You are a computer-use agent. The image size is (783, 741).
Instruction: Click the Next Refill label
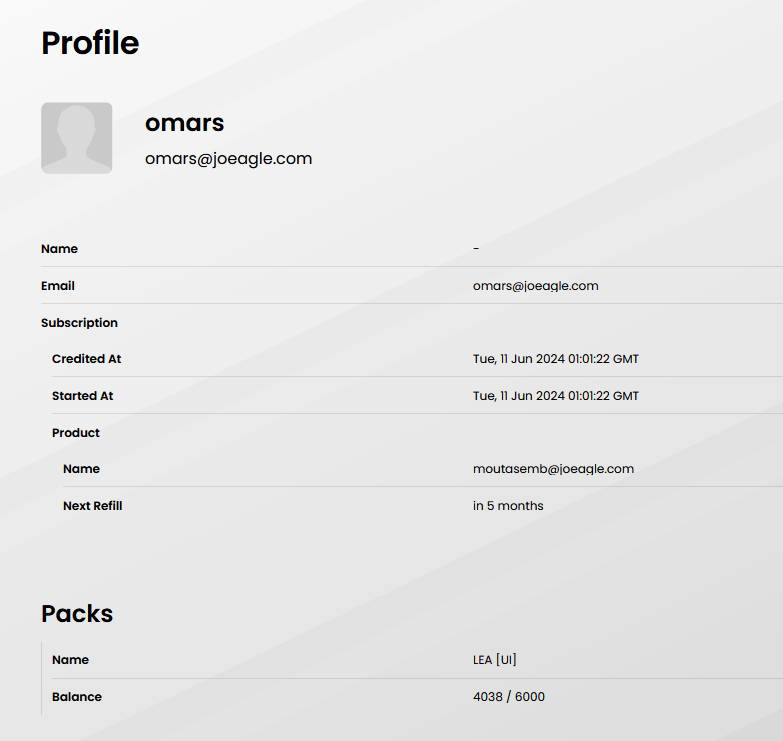(92, 506)
